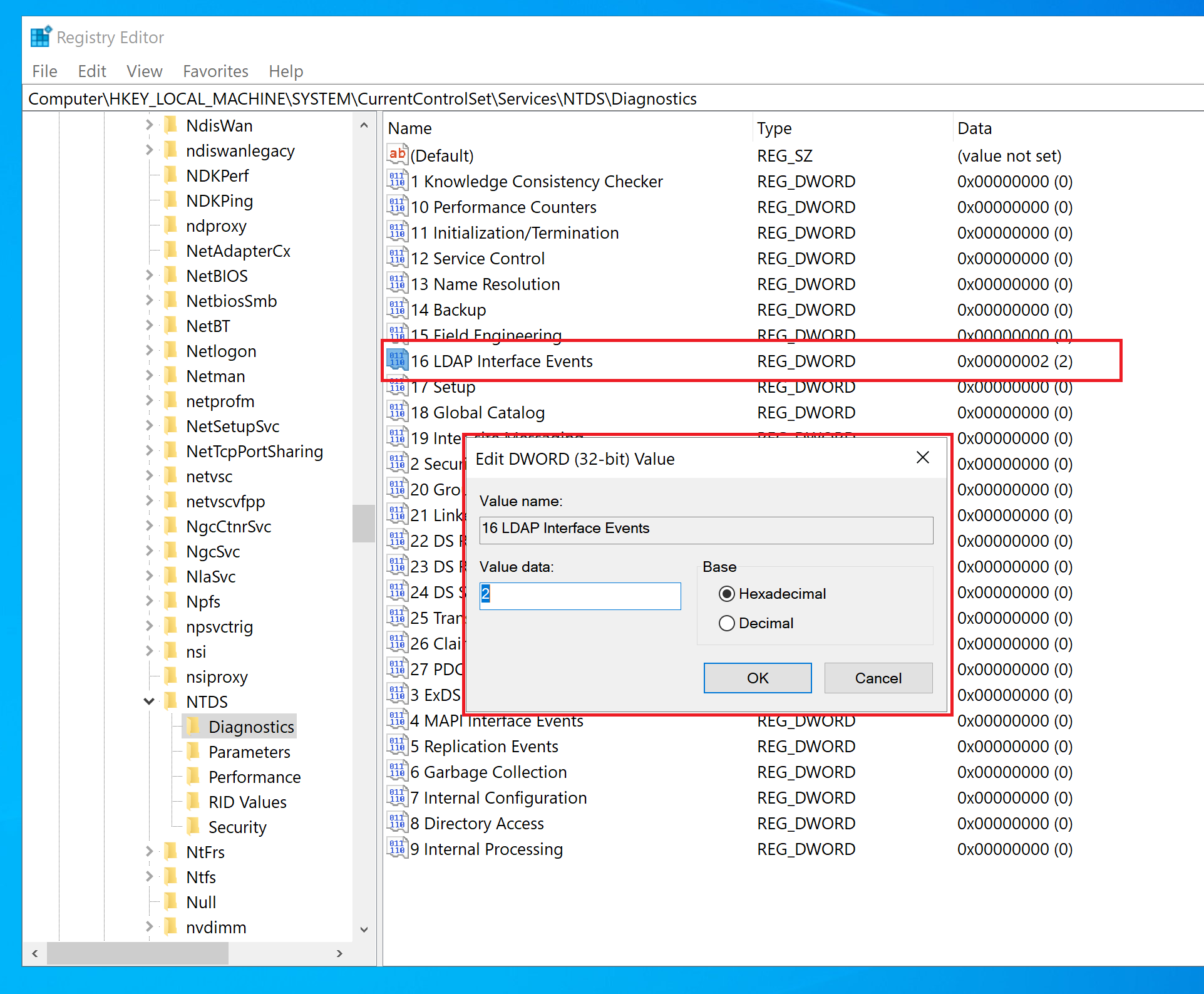The height and width of the screenshot is (994, 1204).
Task: Select the 9 Internal Processing DWORD icon
Action: 398,848
